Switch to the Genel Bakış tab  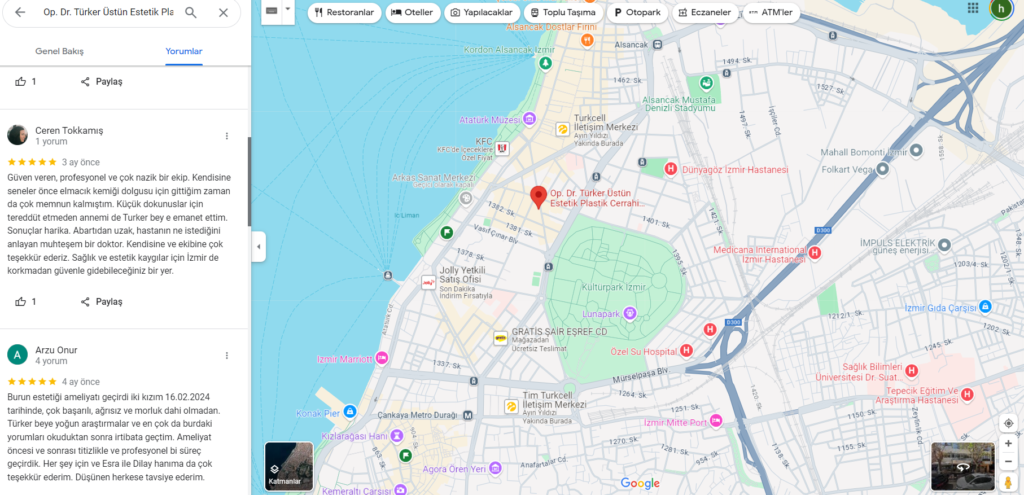click(x=59, y=51)
